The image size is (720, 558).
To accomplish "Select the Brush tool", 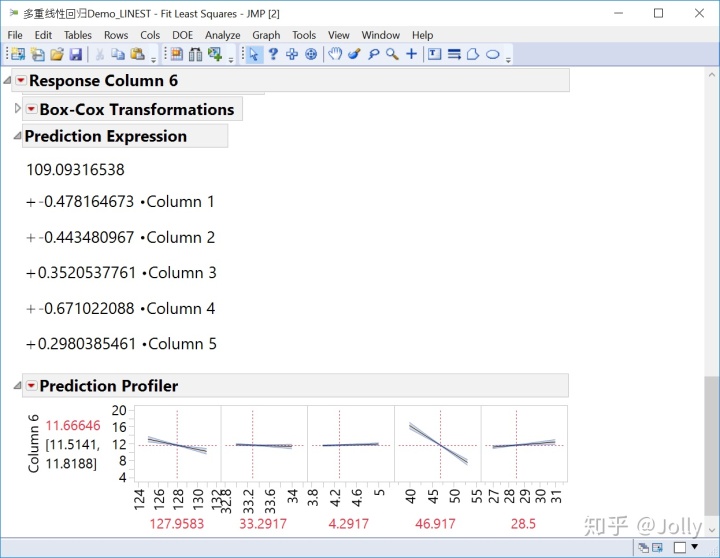I will tap(354, 54).
